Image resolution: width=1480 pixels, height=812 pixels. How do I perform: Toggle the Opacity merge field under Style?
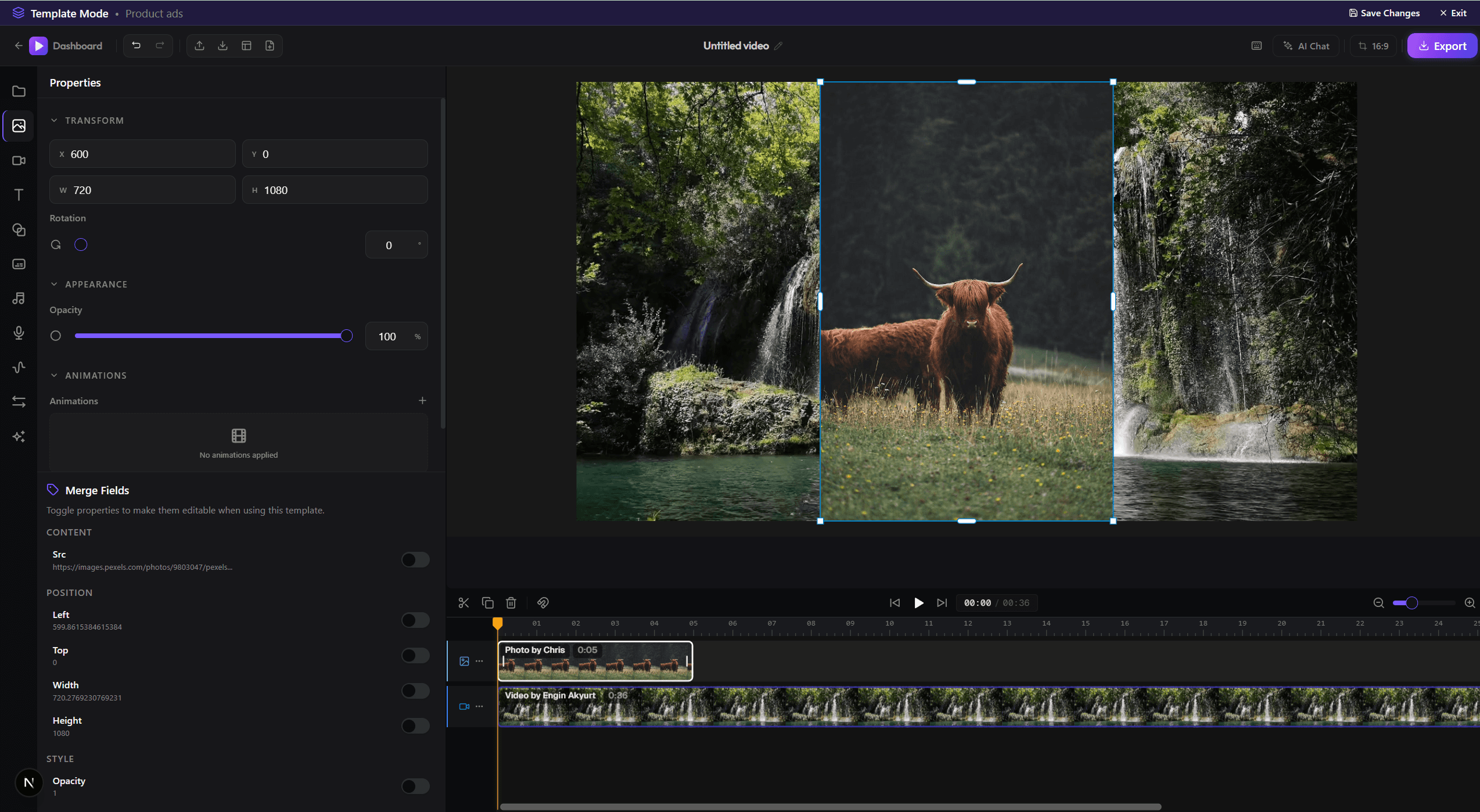coord(415,786)
